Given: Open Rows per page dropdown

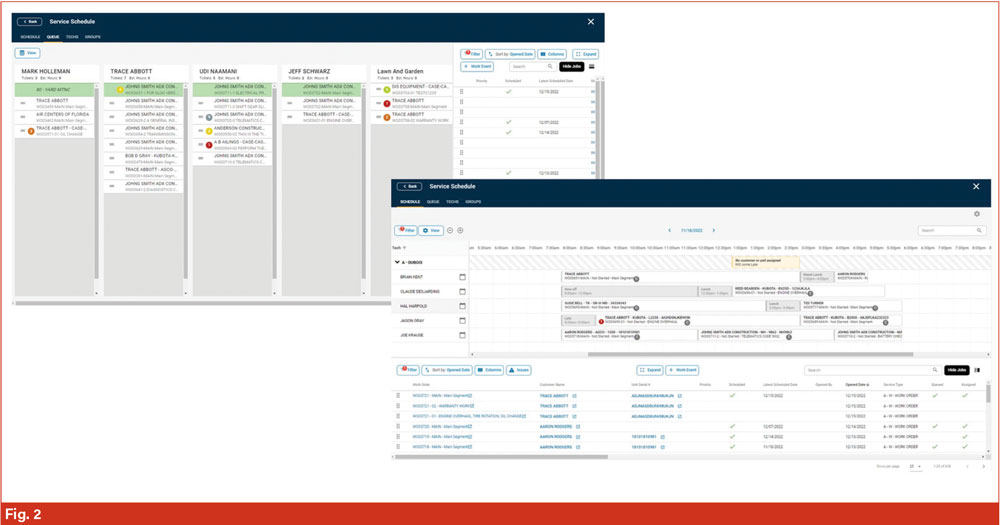Looking at the screenshot, I should point(915,466).
